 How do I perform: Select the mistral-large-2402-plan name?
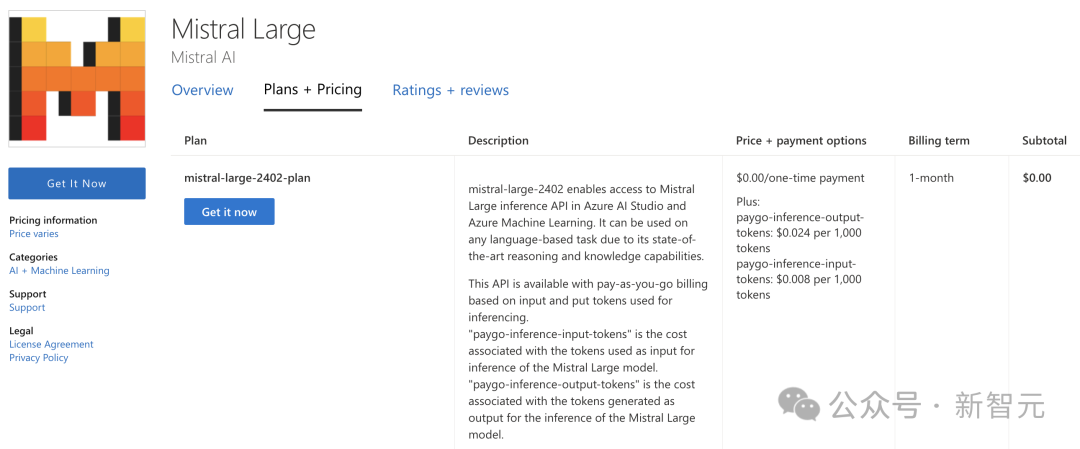point(247,178)
